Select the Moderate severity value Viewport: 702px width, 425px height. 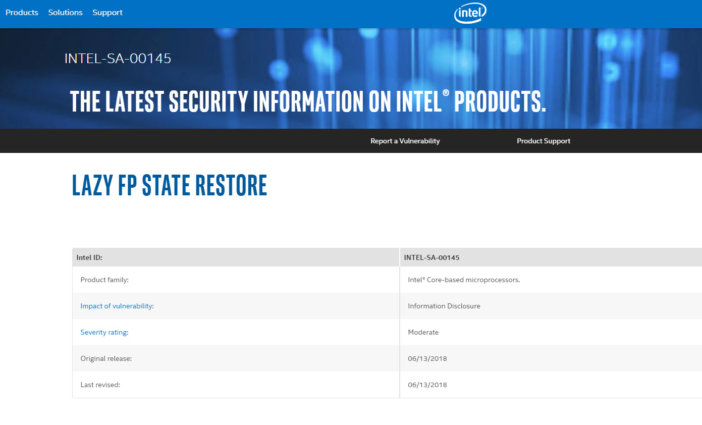click(x=423, y=332)
